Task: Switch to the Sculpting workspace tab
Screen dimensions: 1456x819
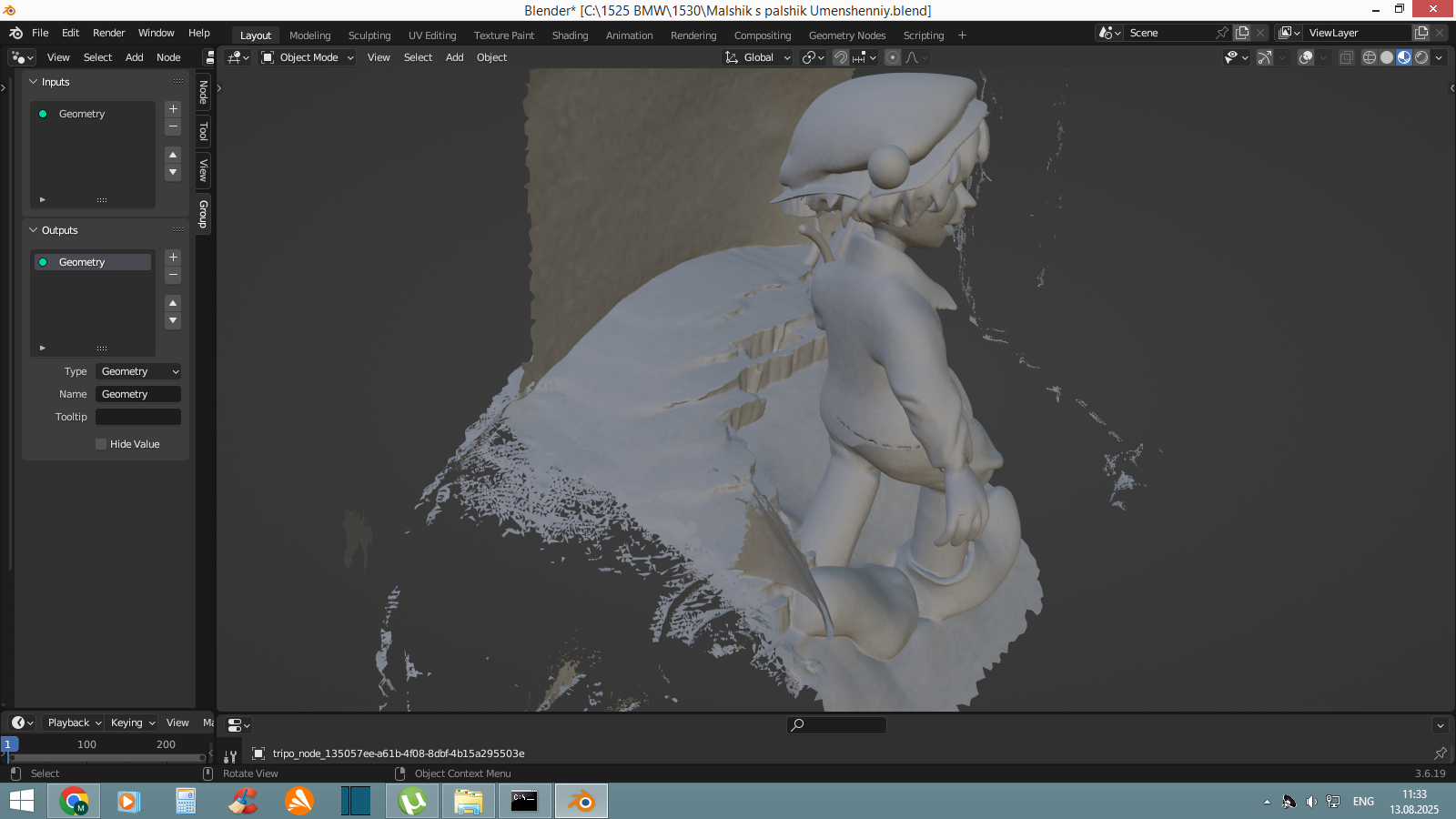Action: pos(369,35)
